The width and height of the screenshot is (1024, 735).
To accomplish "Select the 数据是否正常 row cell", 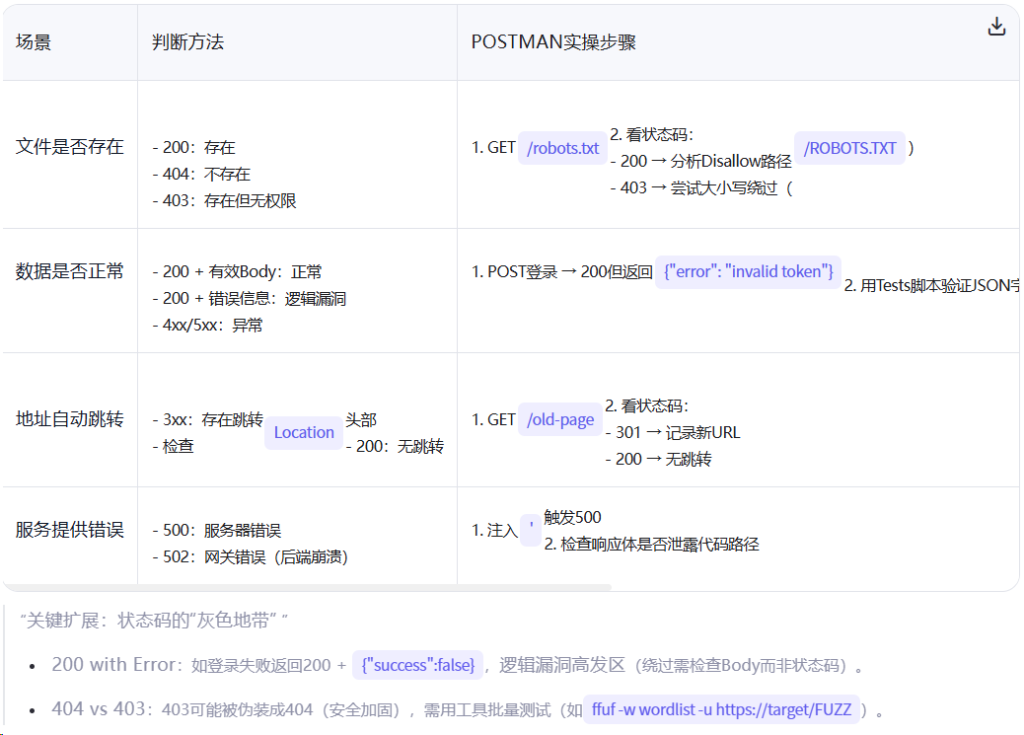I will pos(70,271).
